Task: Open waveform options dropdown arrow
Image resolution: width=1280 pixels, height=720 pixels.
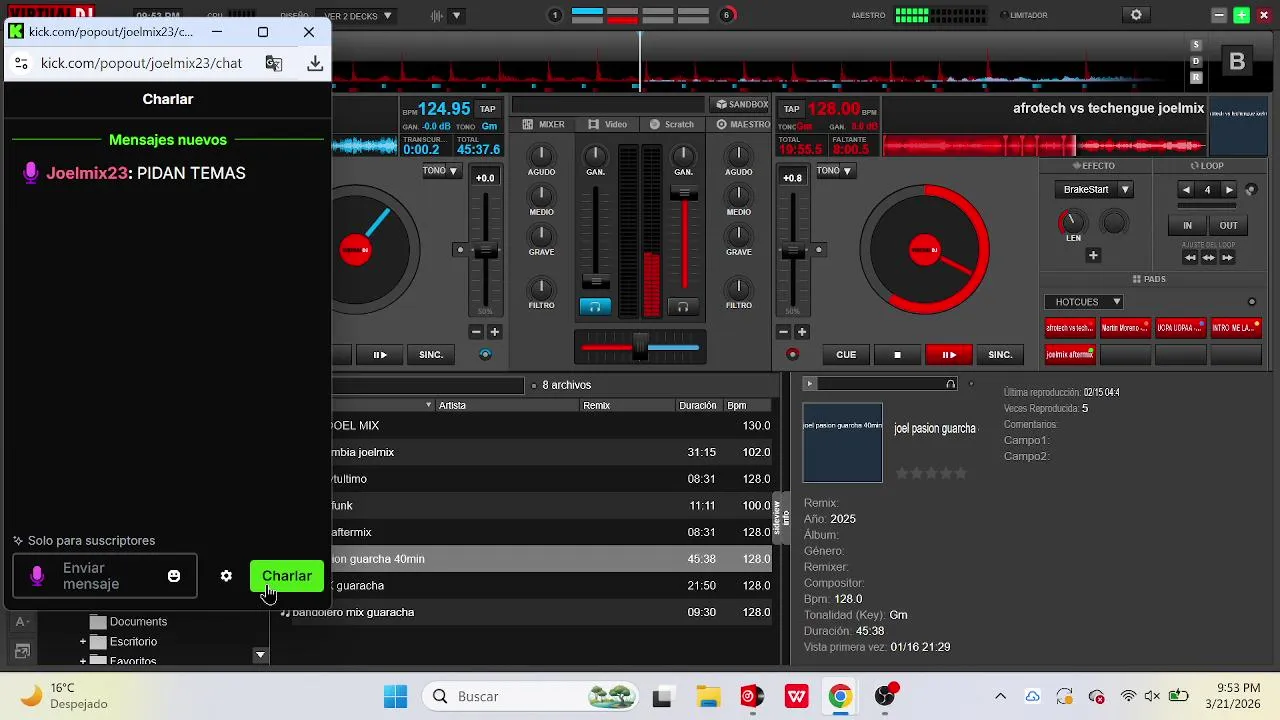Action: click(x=456, y=16)
